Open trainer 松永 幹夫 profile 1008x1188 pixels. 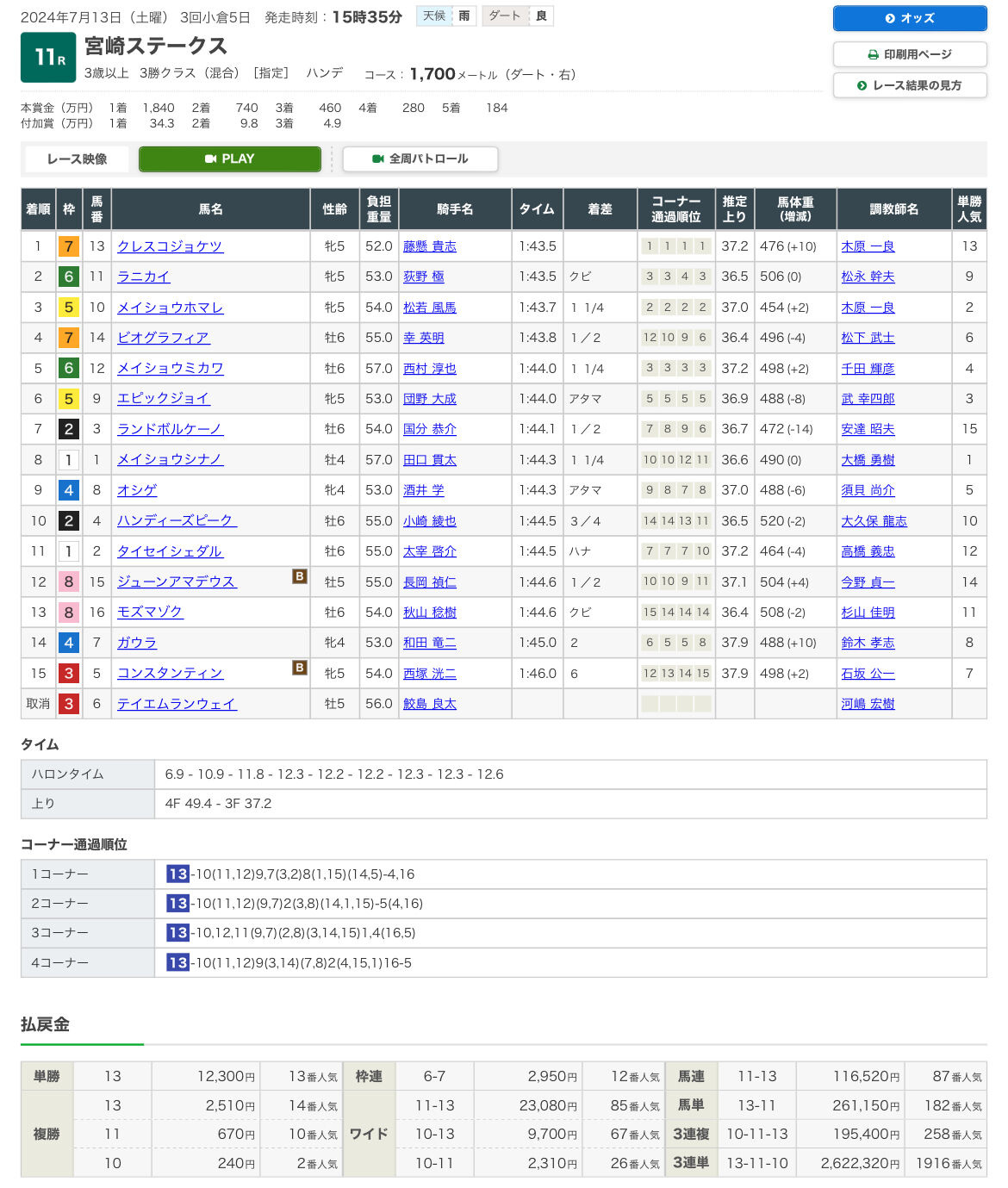(868, 277)
